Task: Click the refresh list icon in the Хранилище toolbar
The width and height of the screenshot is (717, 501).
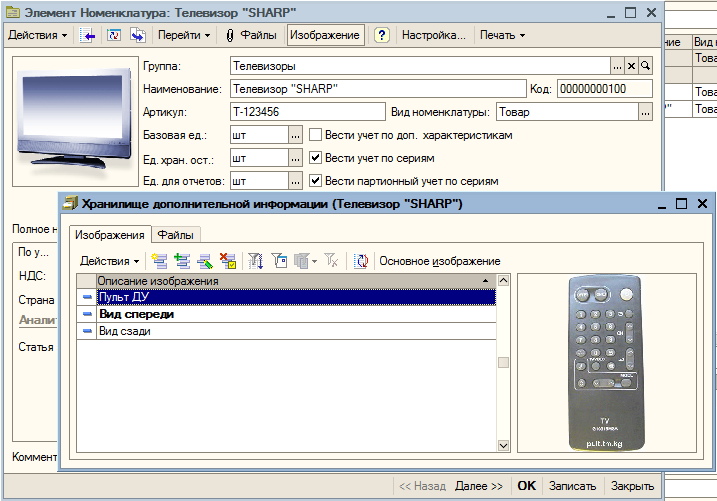Action: 361,261
